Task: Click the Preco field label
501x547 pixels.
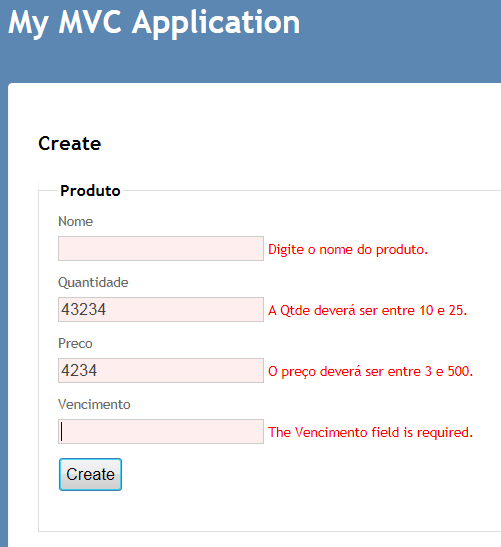Action: [75, 344]
